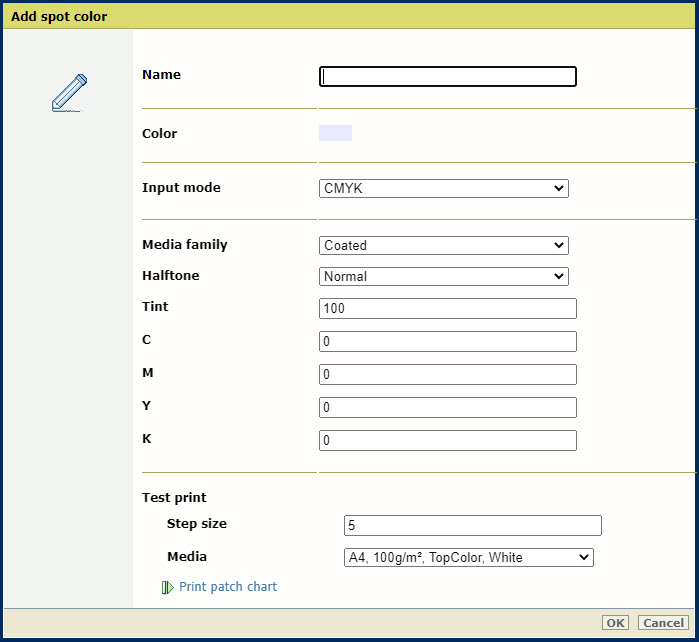Click the Test print section heading

pos(174,497)
